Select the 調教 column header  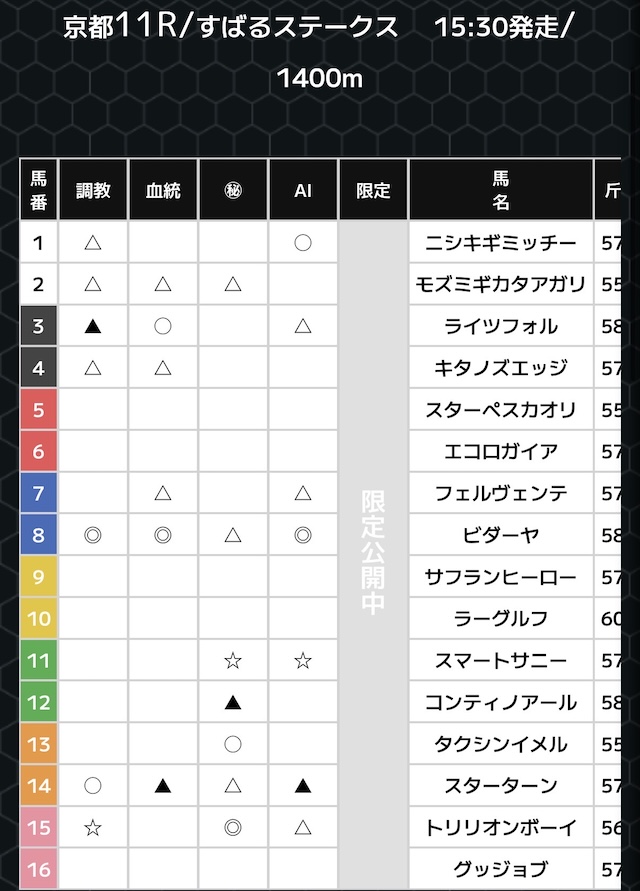pyautogui.click(x=93, y=190)
